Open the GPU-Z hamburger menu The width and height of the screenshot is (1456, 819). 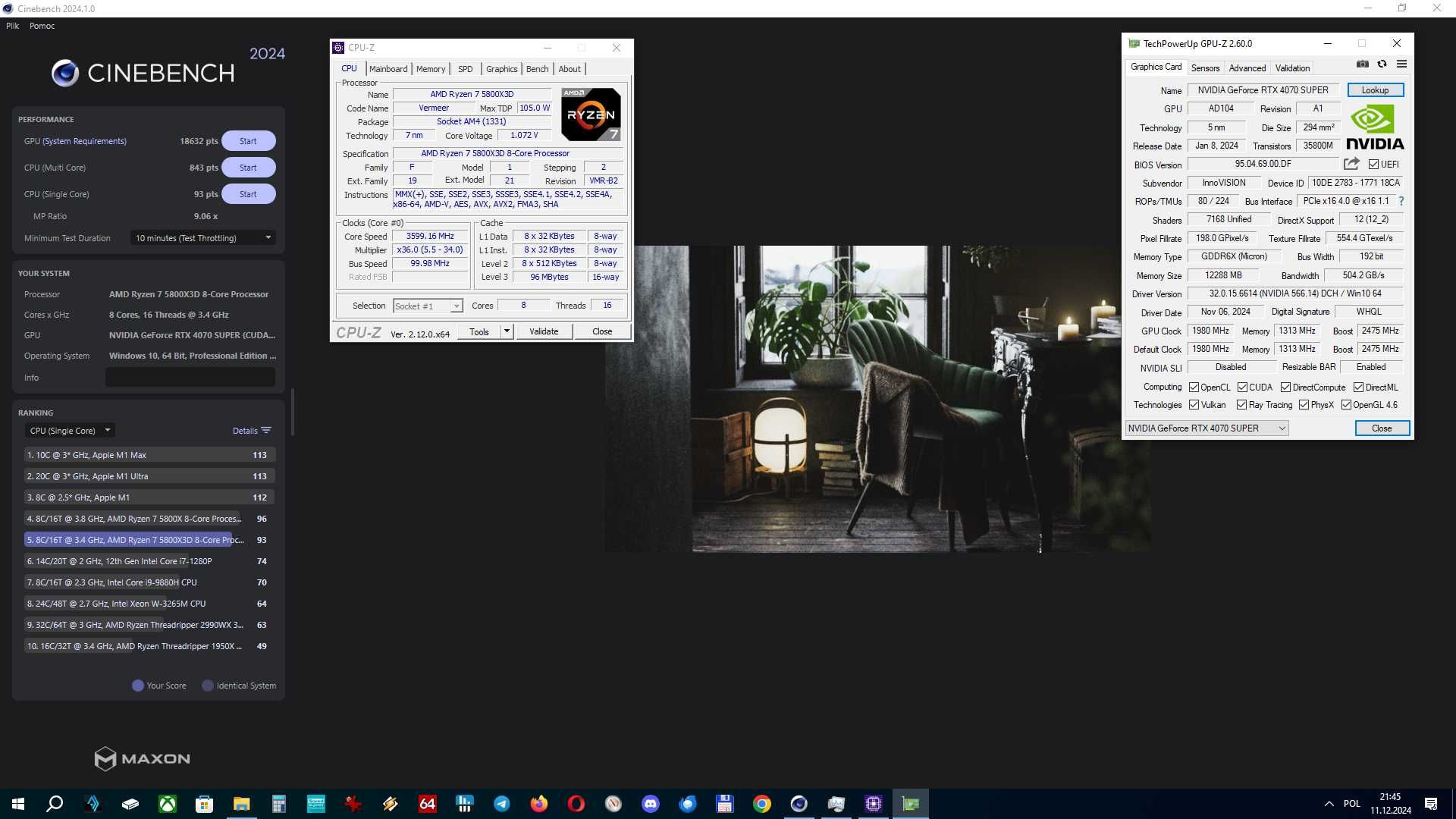click(x=1401, y=64)
